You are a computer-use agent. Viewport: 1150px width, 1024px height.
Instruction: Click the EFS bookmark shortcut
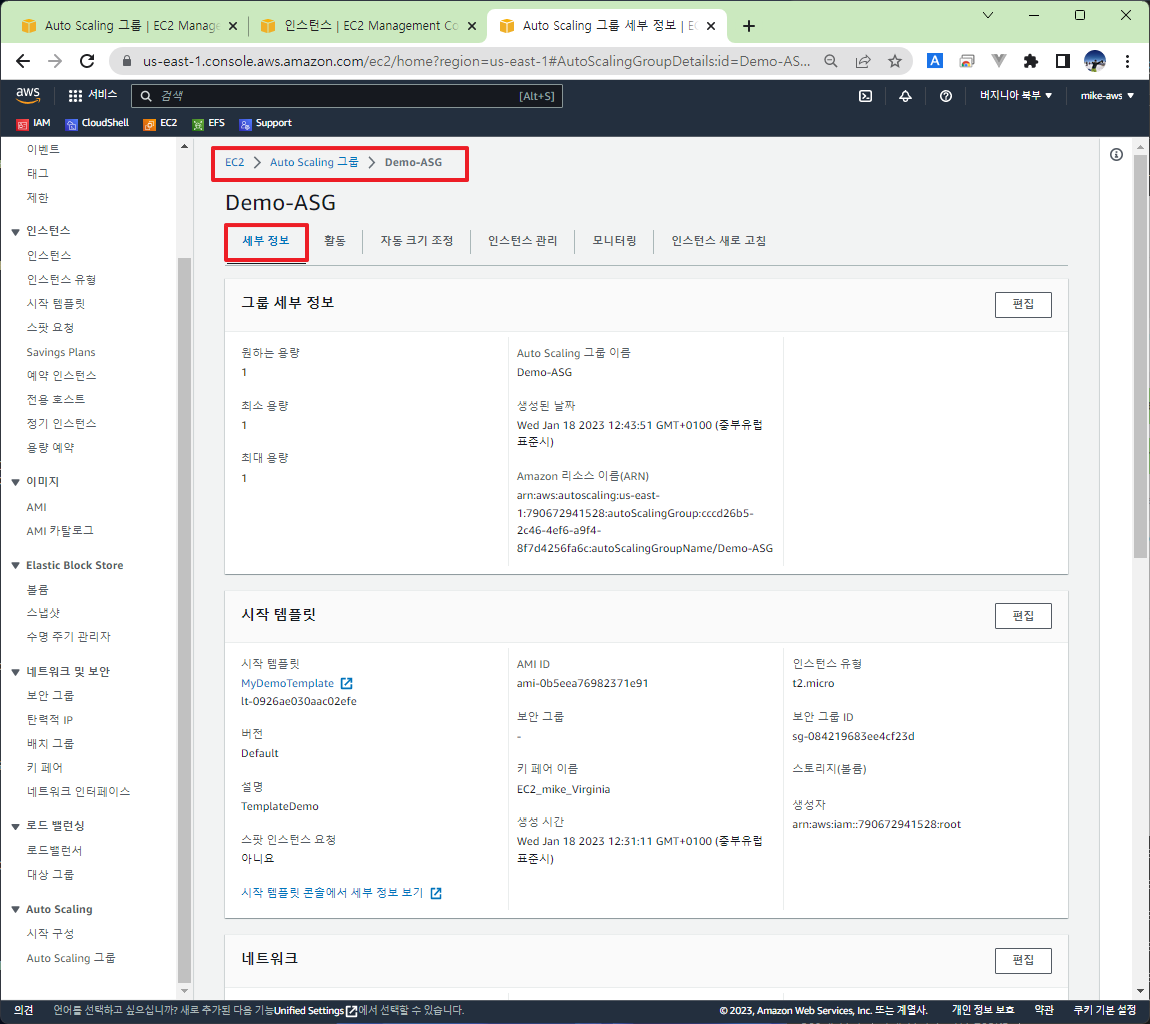[208, 123]
